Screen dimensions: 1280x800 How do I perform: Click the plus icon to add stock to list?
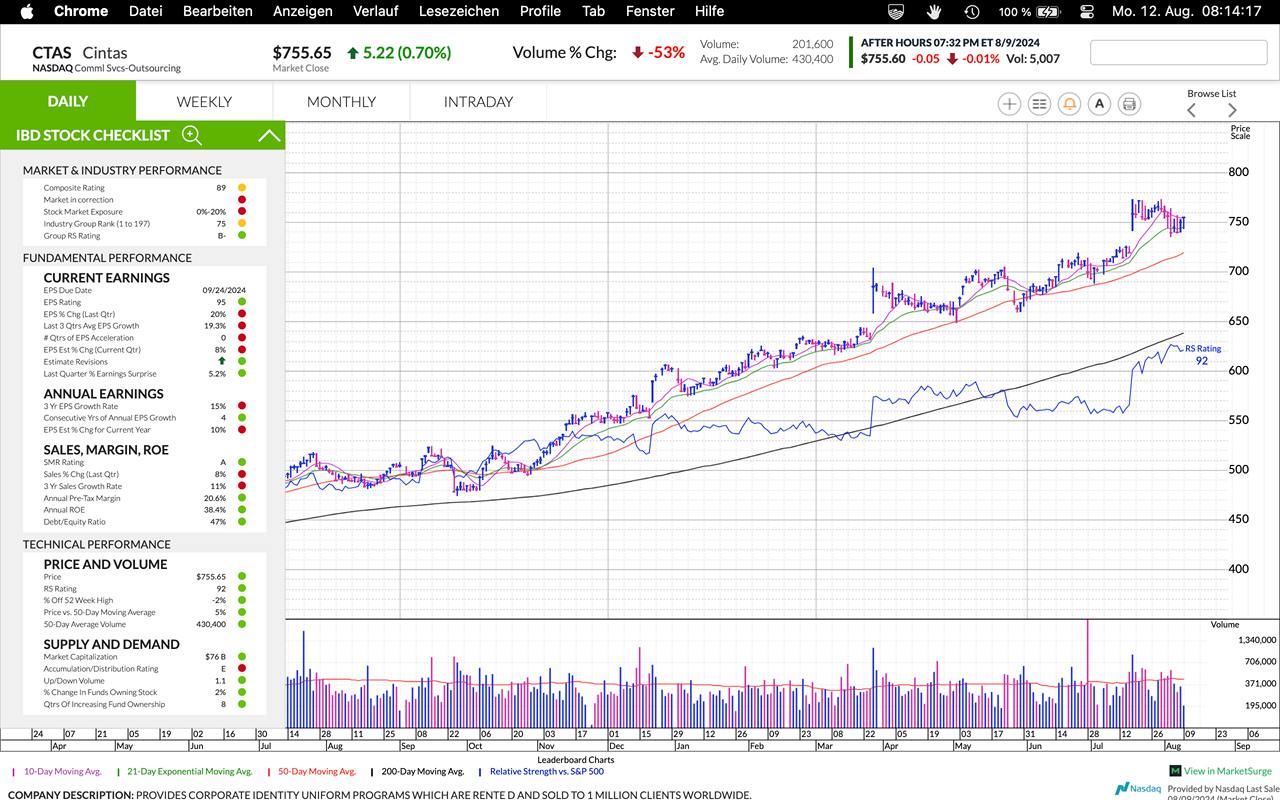tap(1009, 103)
